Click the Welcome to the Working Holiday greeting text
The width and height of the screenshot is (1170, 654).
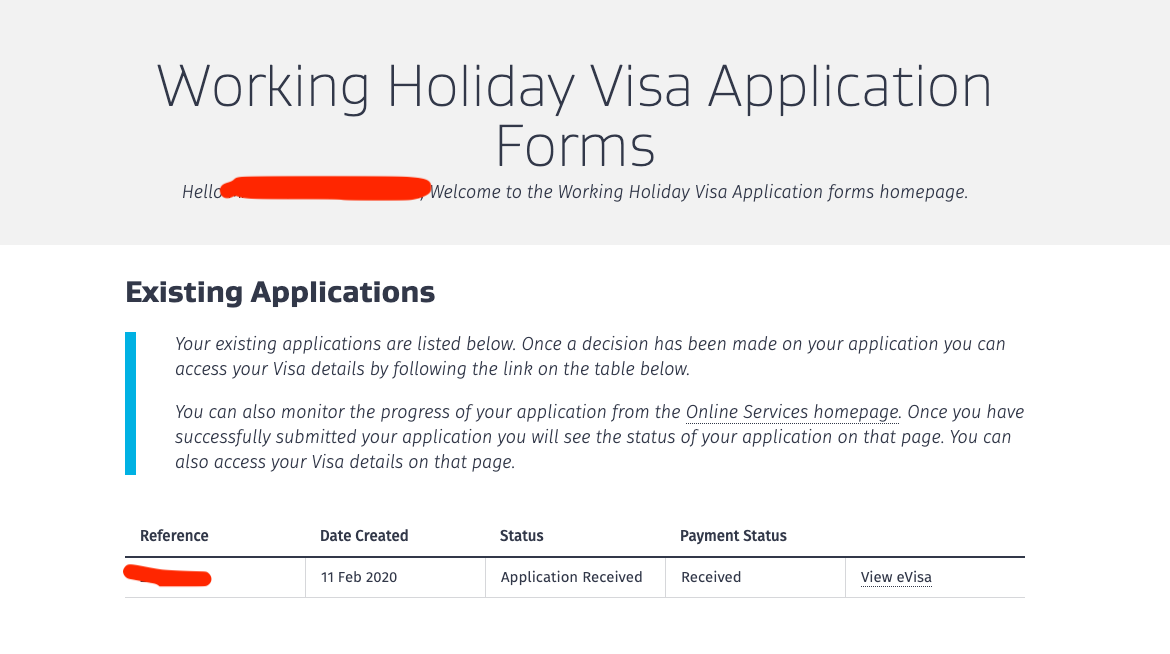[x=698, y=192]
